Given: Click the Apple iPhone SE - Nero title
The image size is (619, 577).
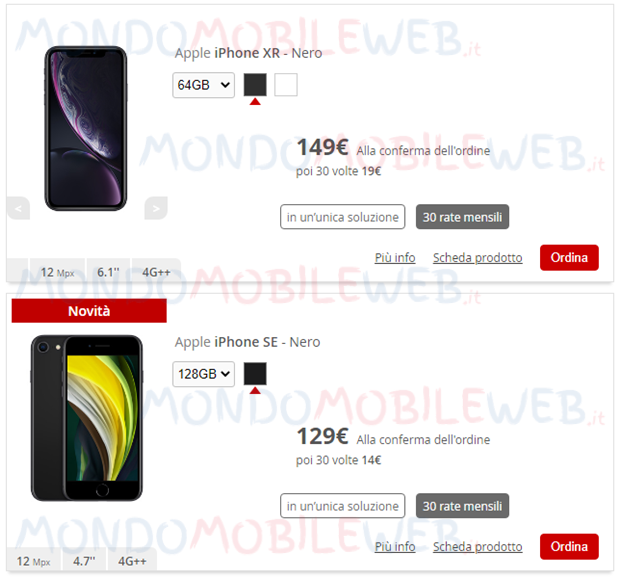Looking at the screenshot, I should click(248, 342).
